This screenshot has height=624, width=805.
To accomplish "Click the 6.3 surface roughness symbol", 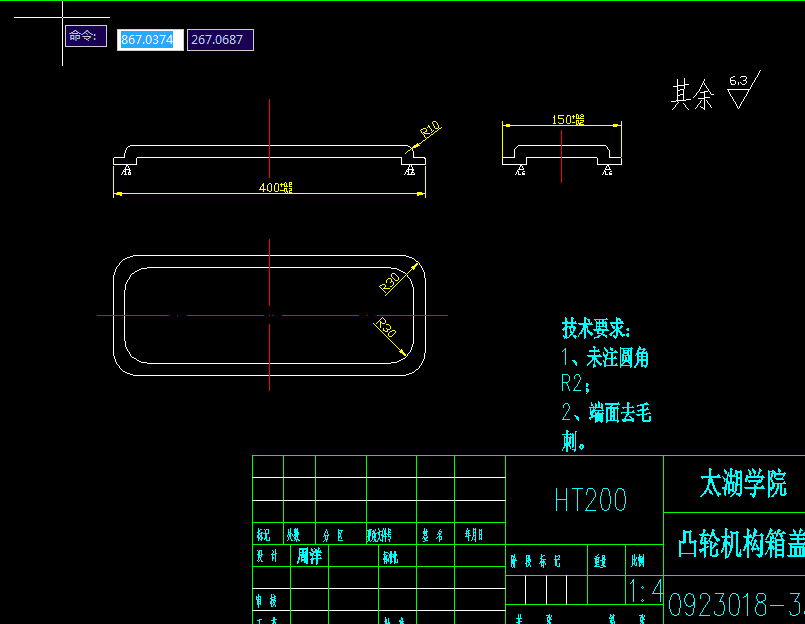I will (x=743, y=89).
